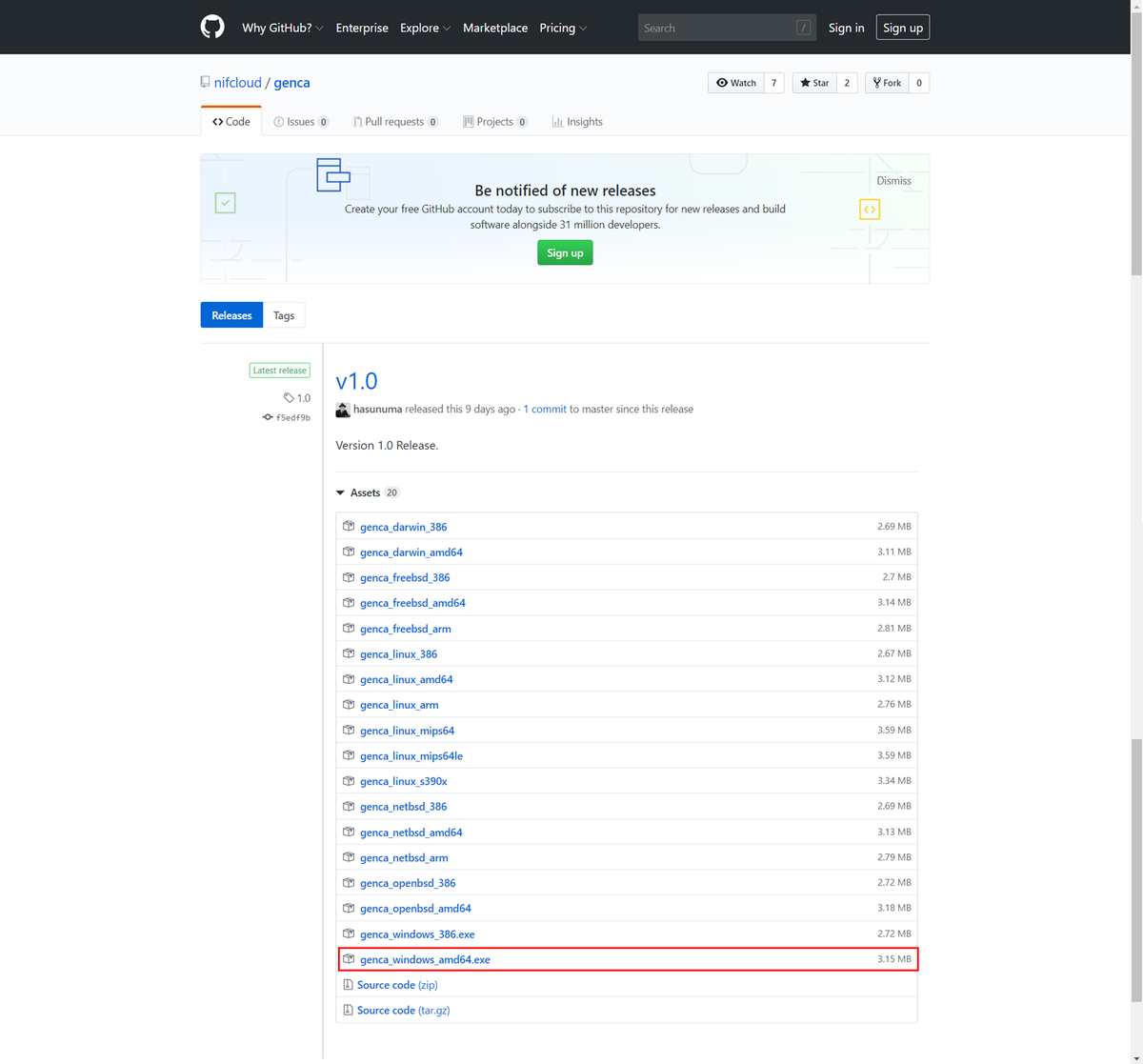
Task: Open the Issues tab
Action: click(x=300, y=122)
